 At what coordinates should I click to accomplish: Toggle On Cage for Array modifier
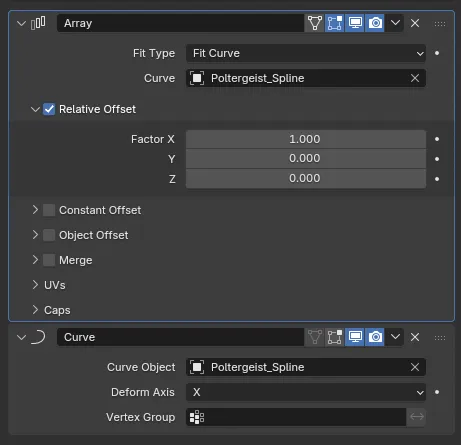pos(315,23)
